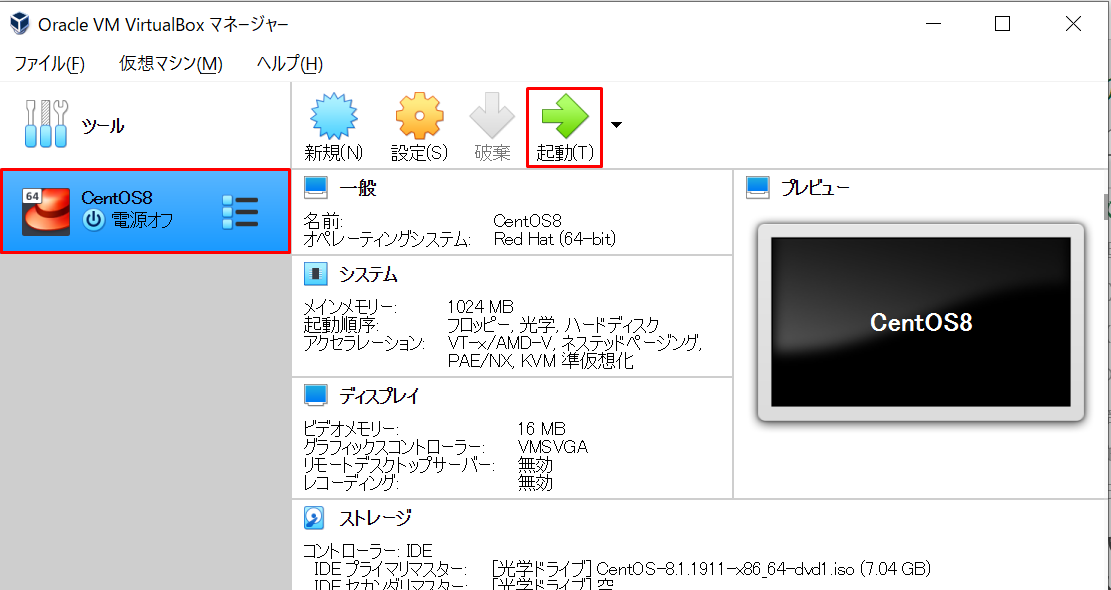This screenshot has width=1111, height=590.
Task: Click the grayed-out 破棄 discard icon
Action: click(491, 116)
